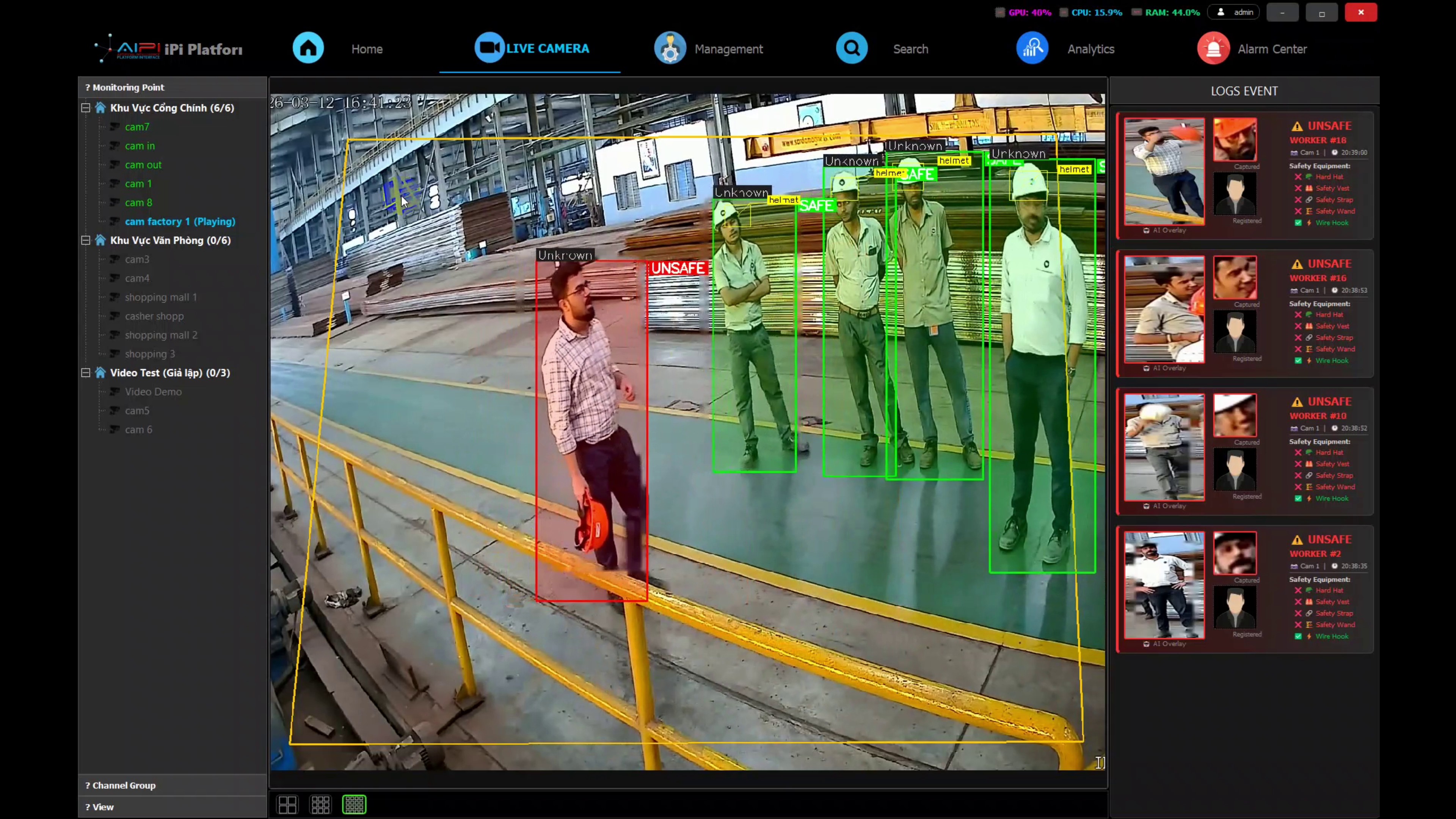
Task: Click the CPU usage indicator icon
Action: pos(1063,13)
